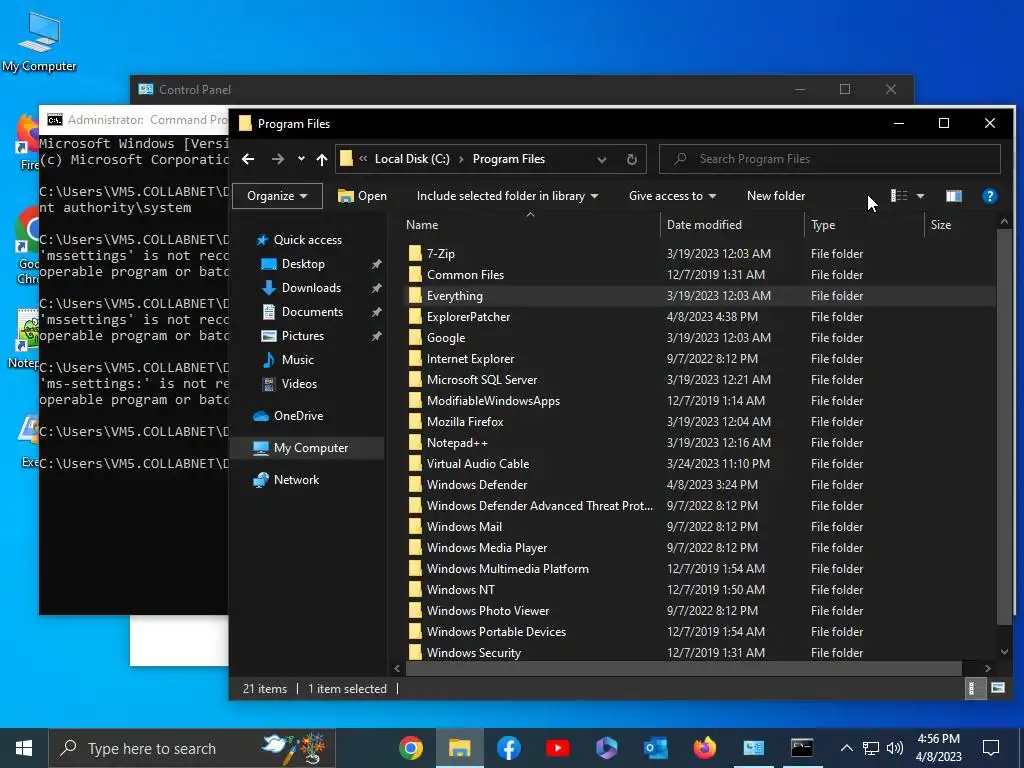Select the 7-Zip folder icon
The height and width of the screenshot is (768, 1024).
point(415,253)
